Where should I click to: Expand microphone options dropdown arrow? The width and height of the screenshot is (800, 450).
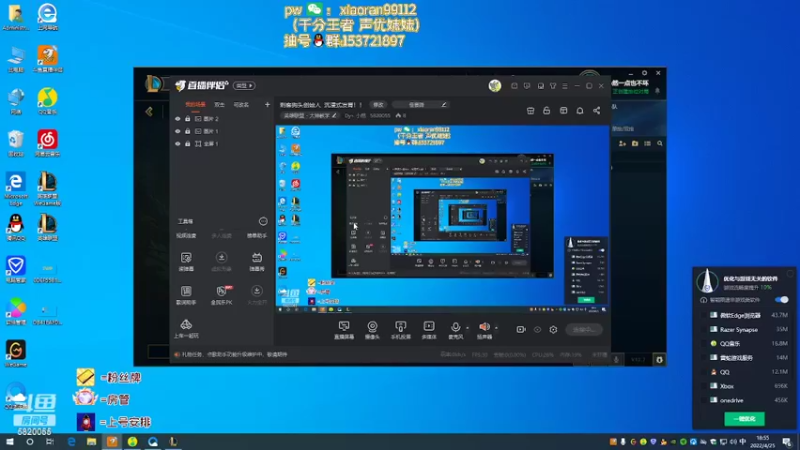click(x=467, y=328)
